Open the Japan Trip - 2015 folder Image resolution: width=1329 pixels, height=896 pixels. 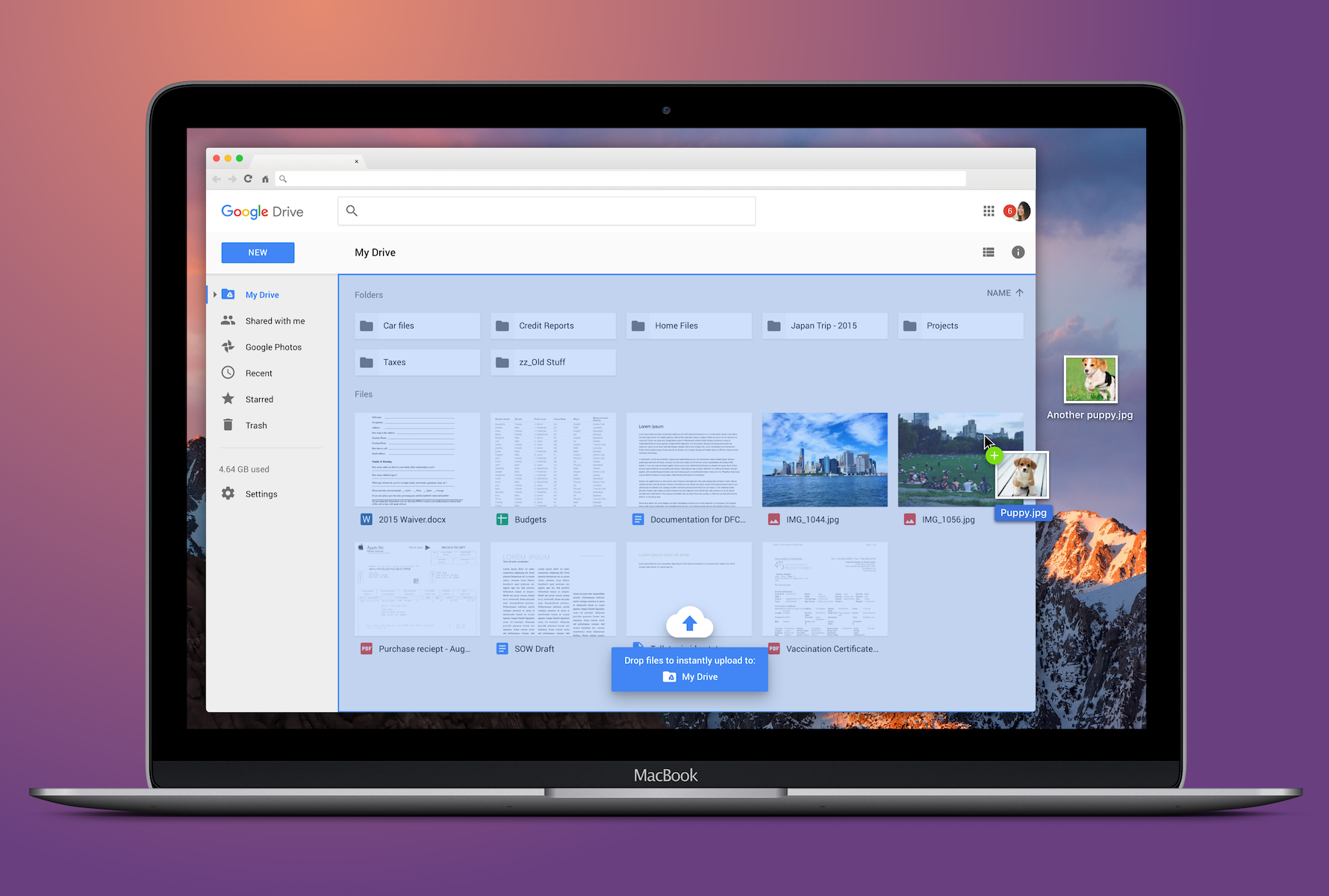pyautogui.click(x=824, y=326)
